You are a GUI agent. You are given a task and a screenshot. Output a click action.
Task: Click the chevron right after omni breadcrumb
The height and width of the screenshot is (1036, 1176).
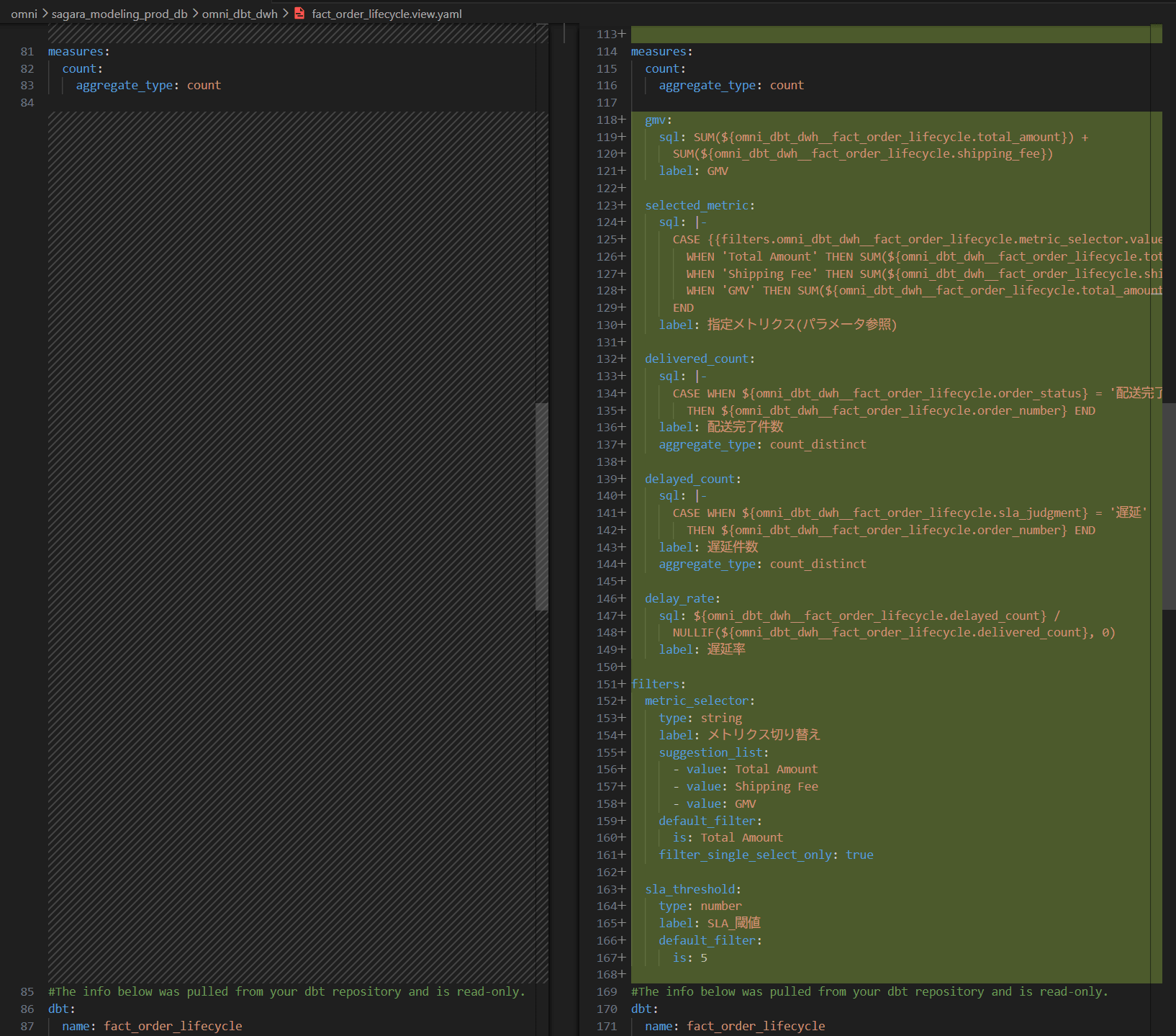pyautogui.click(x=45, y=14)
